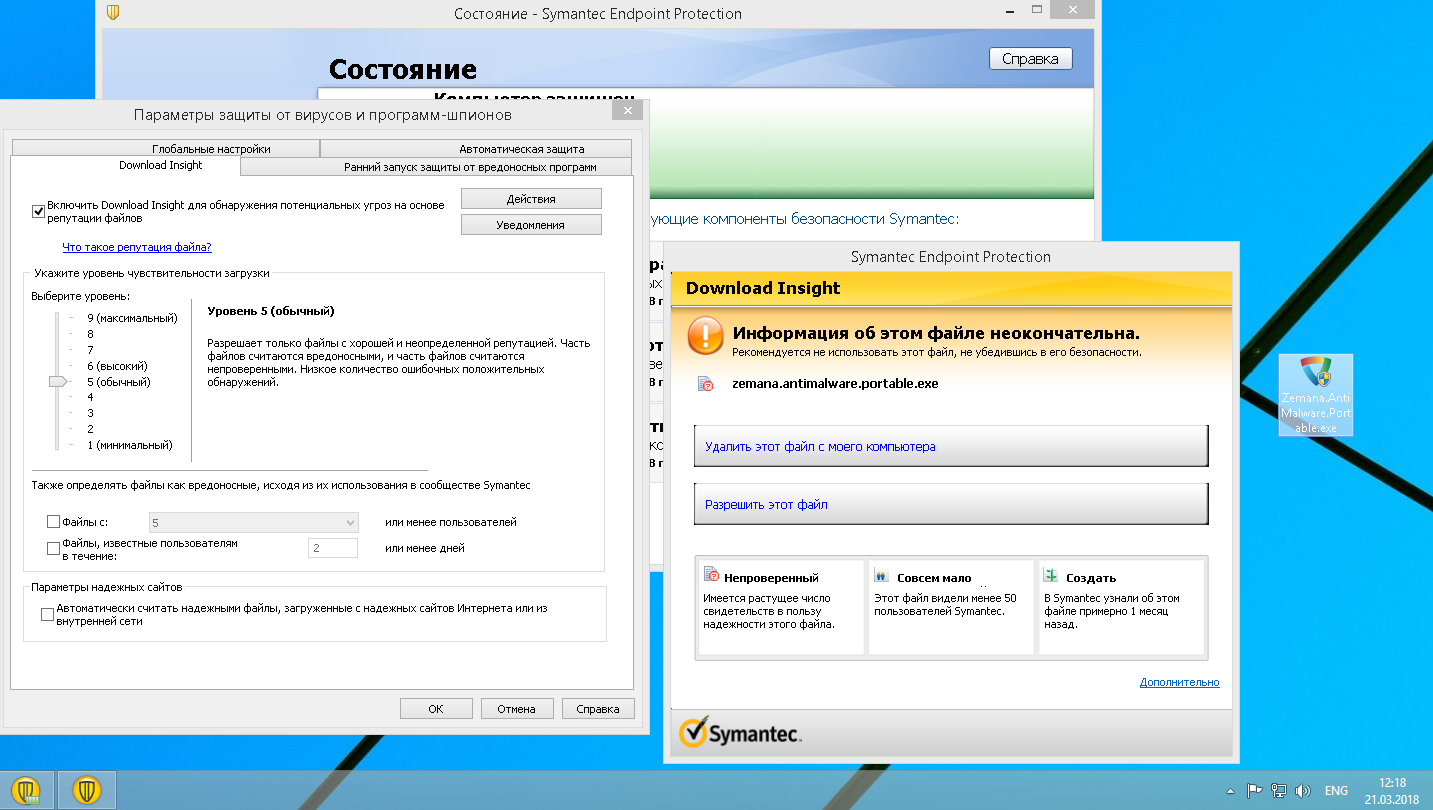Open first Symantec shield taskbar icon
1433x810 pixels.
(27, 790)
